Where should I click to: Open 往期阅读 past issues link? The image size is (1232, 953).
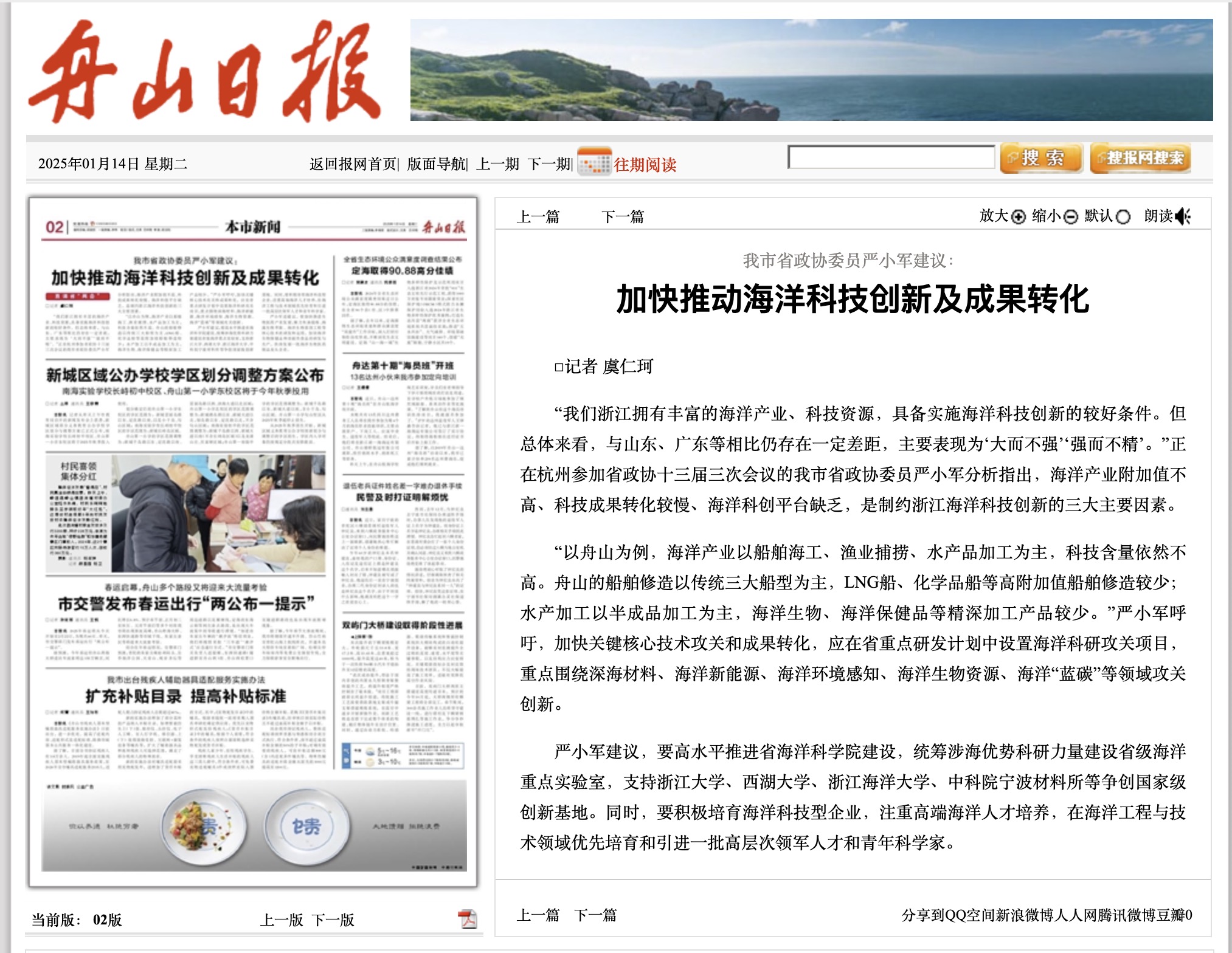645,165
